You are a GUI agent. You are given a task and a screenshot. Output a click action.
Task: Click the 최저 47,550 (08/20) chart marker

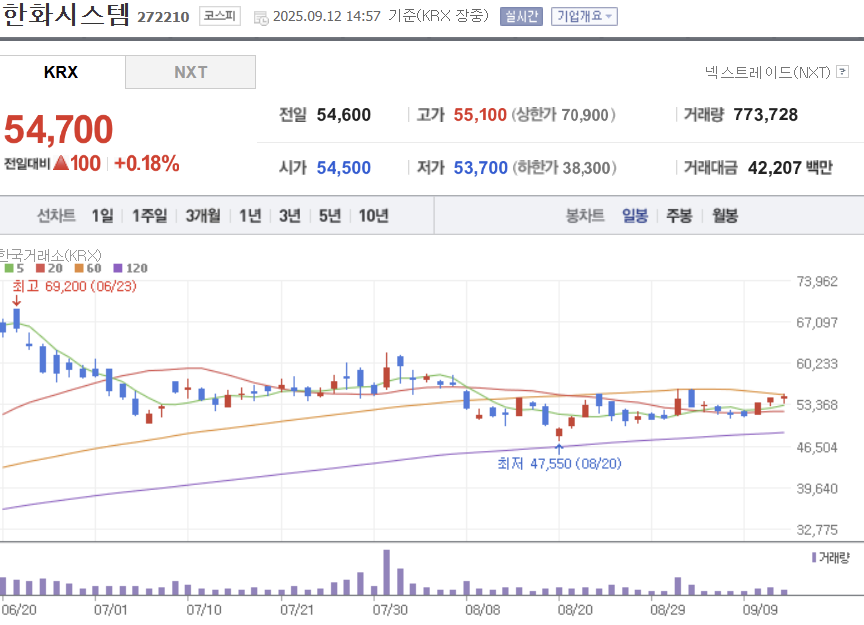[559, 464]
